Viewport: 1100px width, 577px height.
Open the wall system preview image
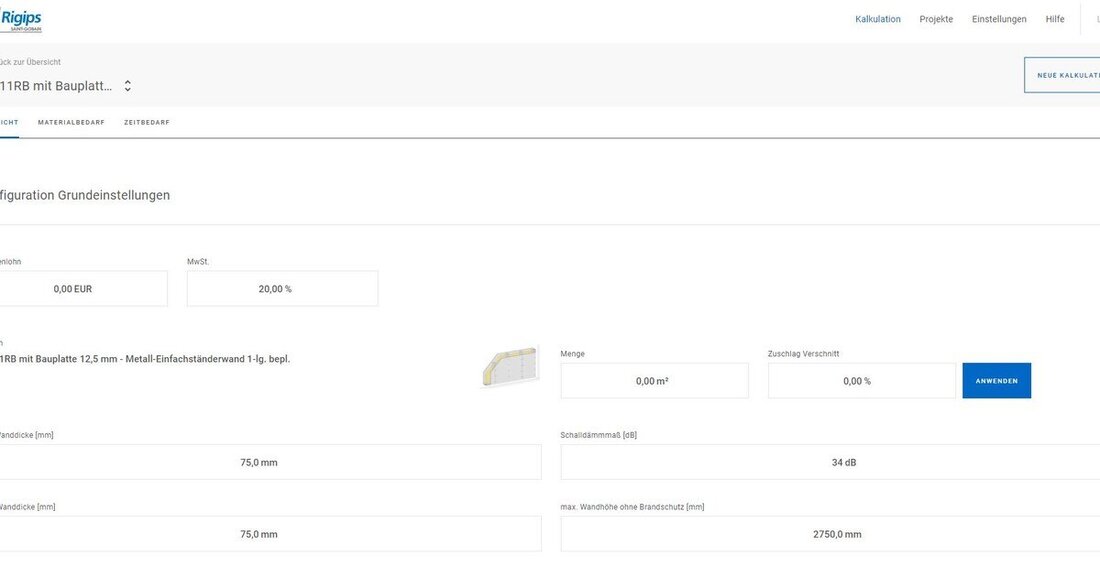click(x=510, y=367)
